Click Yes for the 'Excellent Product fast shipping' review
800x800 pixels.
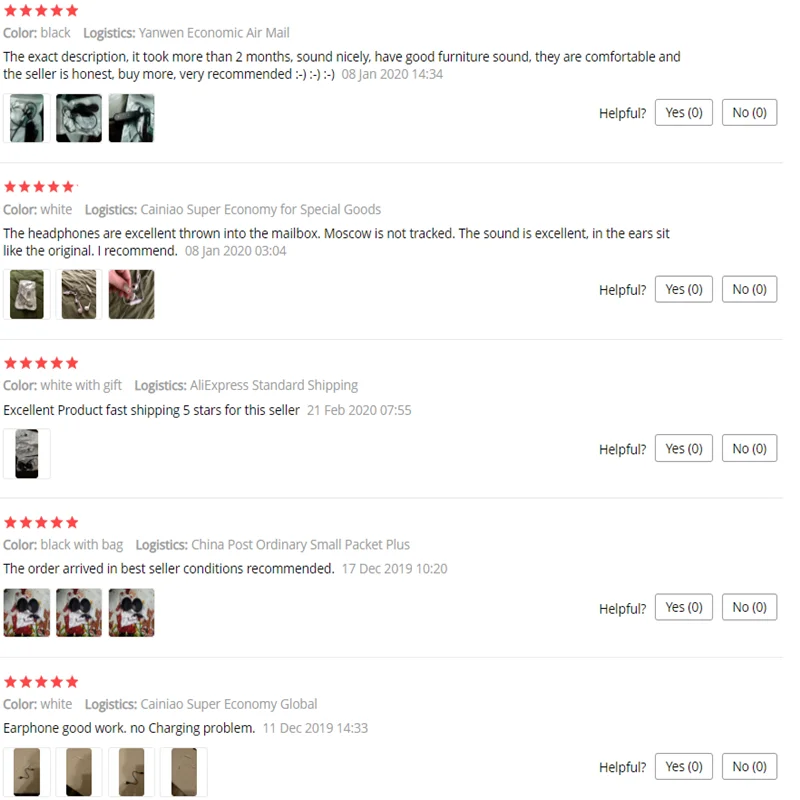[x=683, y=448]
